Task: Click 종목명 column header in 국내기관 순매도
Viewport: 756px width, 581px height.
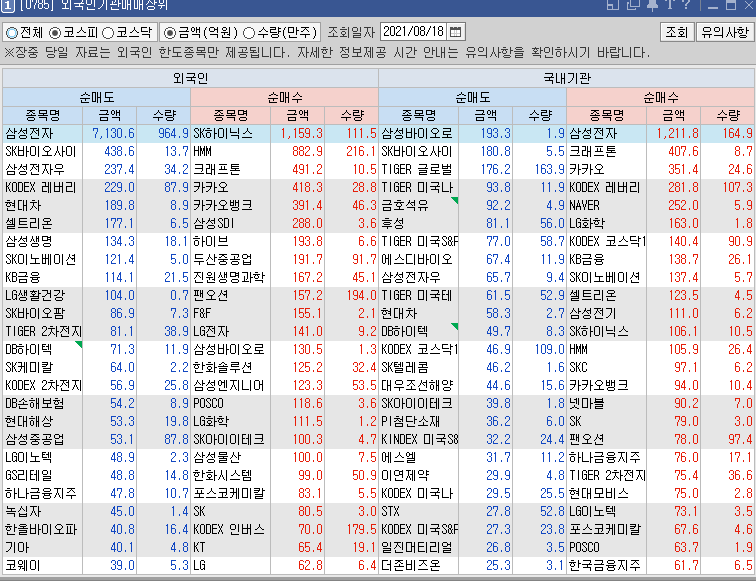Action: [x=418, y=115]
